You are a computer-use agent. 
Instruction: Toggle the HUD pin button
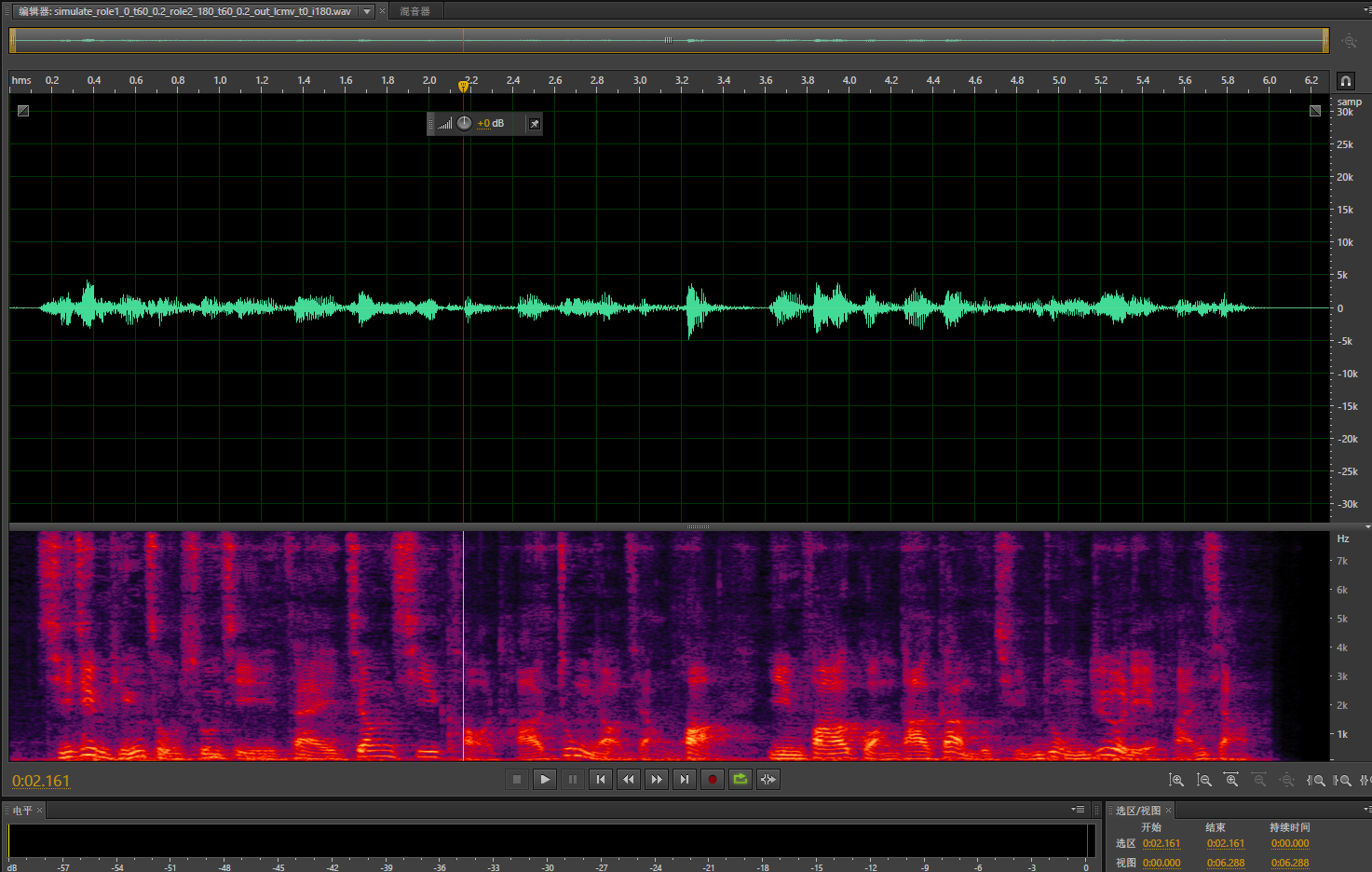[x=535, y=124]
